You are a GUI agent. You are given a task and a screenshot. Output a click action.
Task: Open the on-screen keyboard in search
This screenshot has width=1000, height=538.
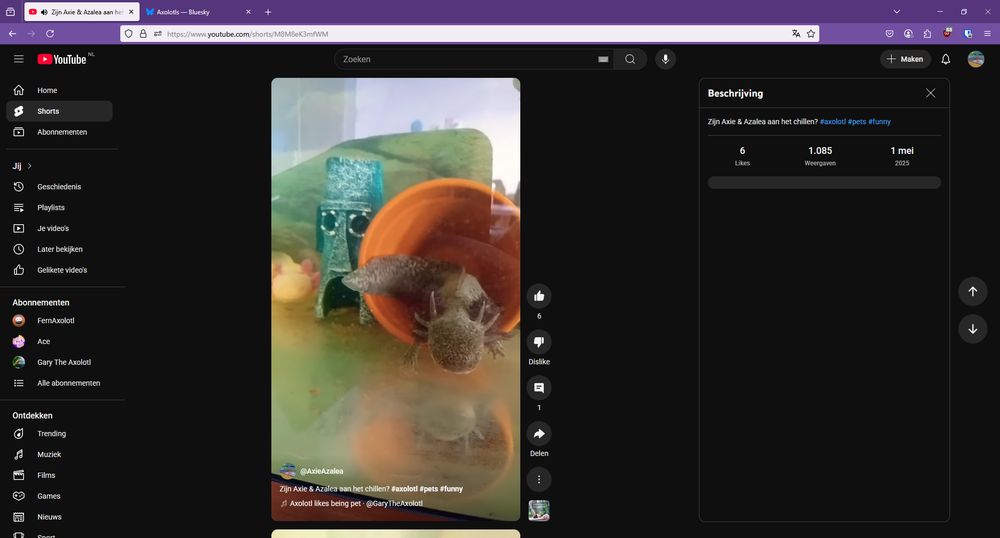point(603,59)
